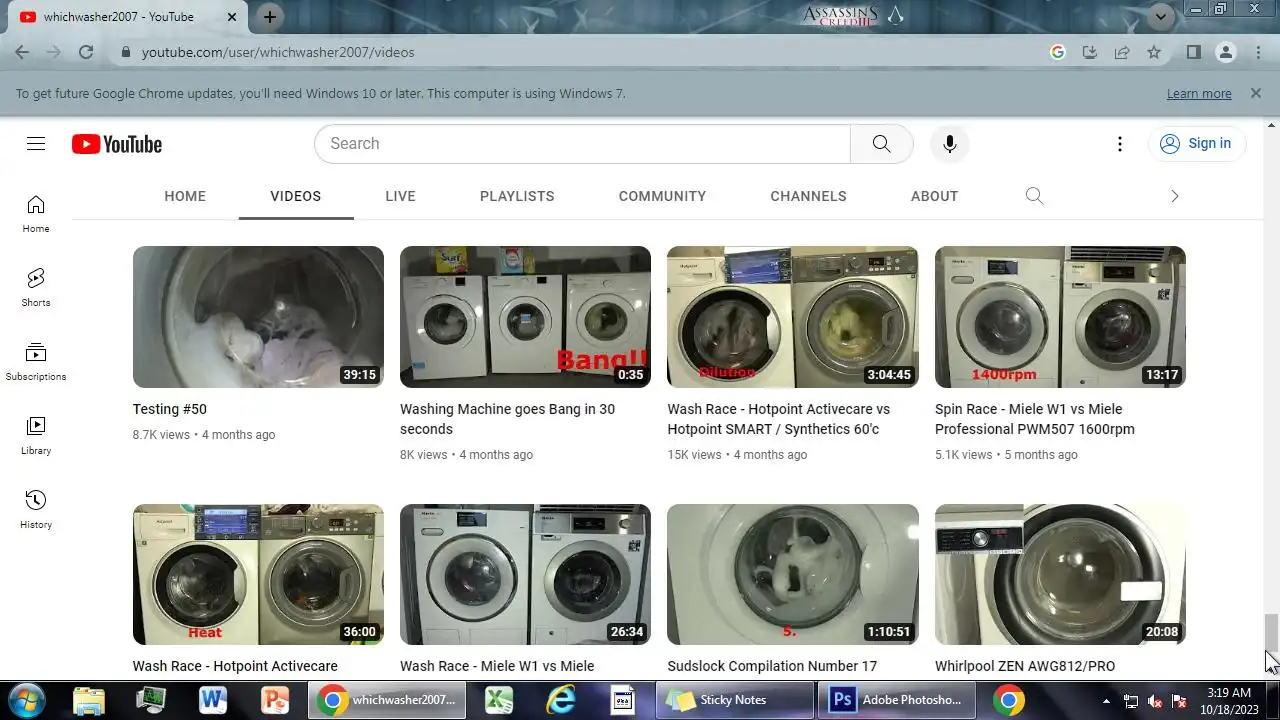Click the page vertical scrollbar thumb

tap(1271, 632)
